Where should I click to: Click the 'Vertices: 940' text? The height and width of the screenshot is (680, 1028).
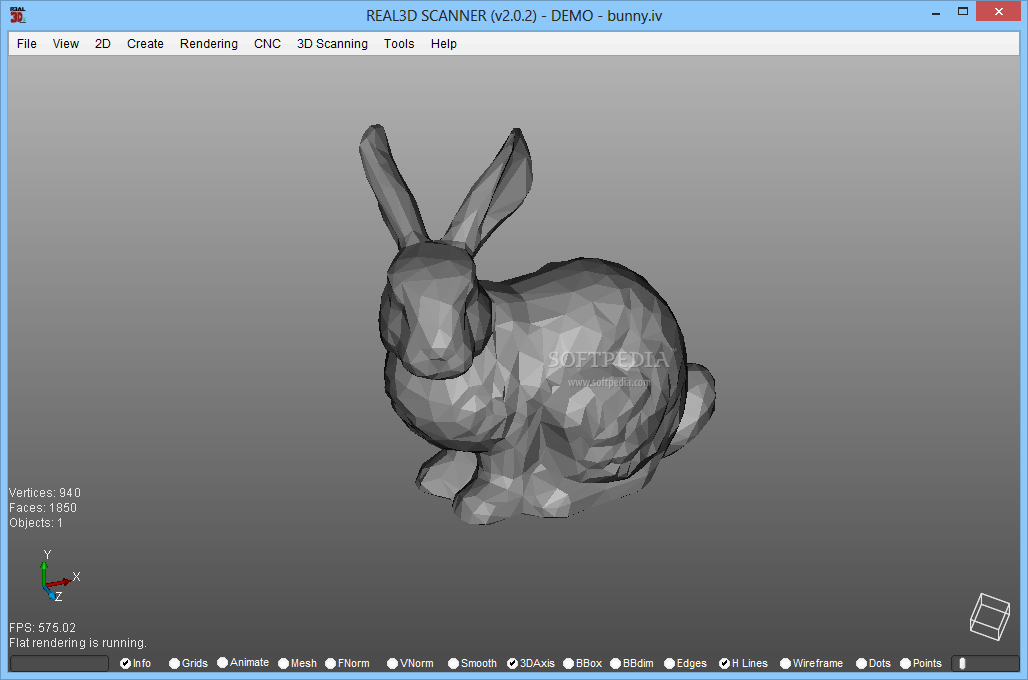(x=45, y=492)
